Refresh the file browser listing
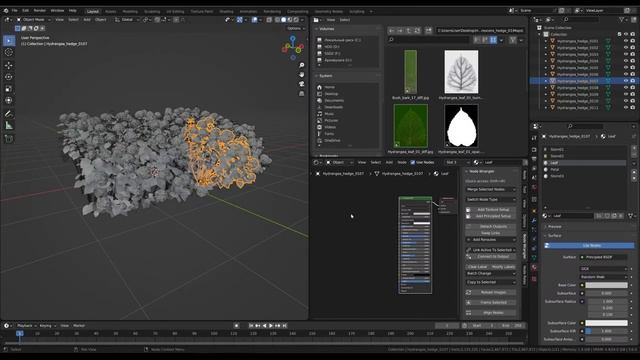640x360 pixels. pos(417,30)
